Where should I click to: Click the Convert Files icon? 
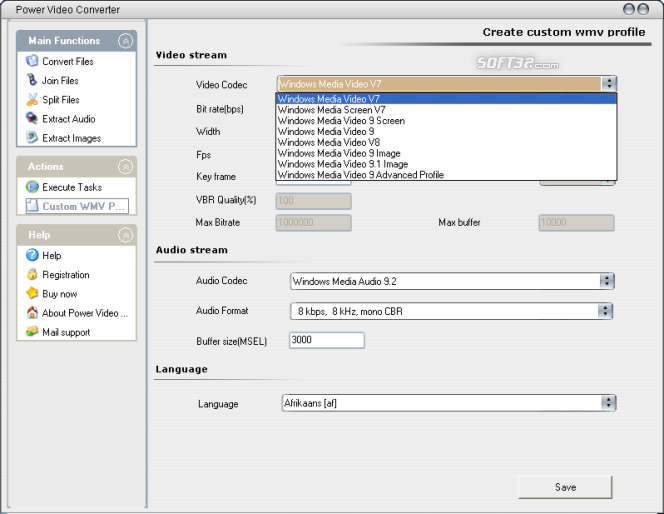(x=32, y=61)
